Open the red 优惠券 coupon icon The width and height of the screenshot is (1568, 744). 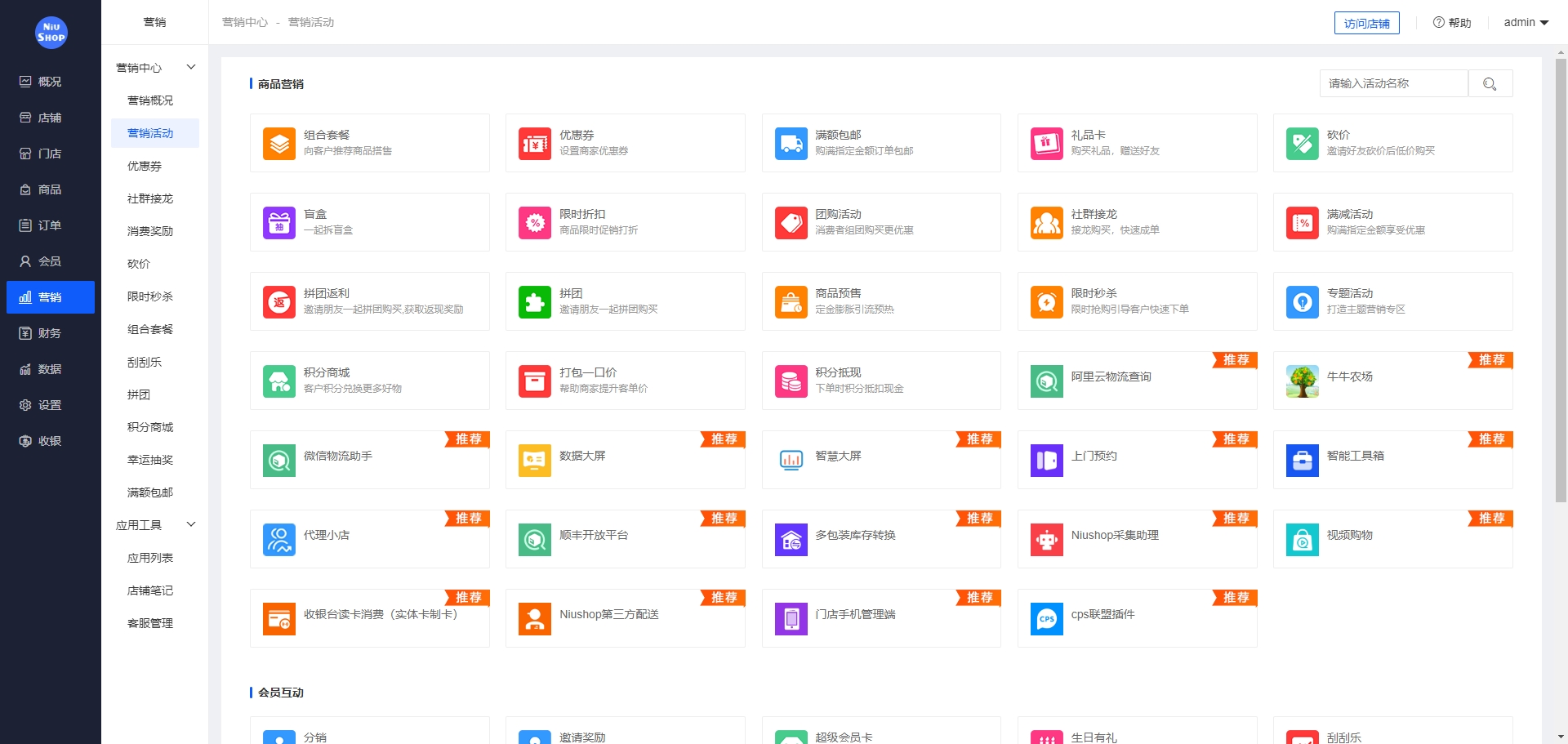pyautogui.click(x=535, y=144)
